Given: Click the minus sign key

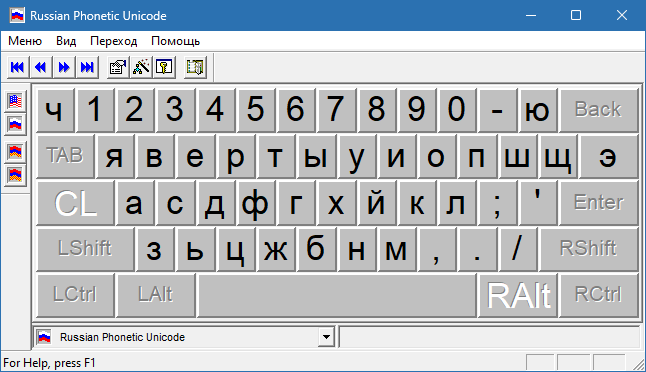Looking at the screenshot, I should click(x=498, y=110).
